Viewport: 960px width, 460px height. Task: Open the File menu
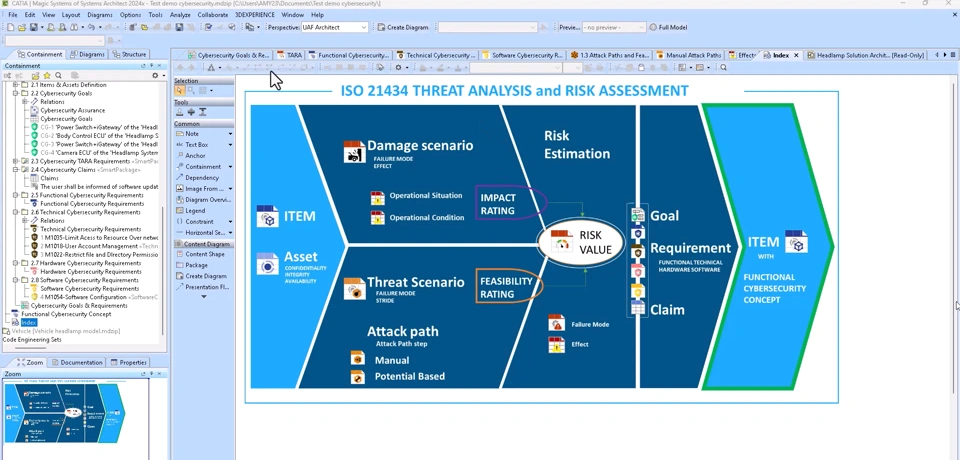[x=12, y=15]
